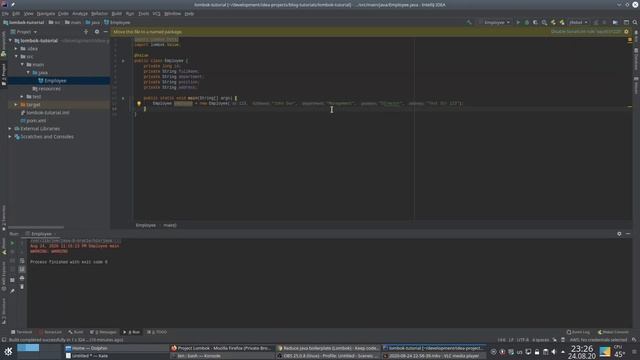
Task: Clear run console with trash icon
Action: [x=22, y=287]
